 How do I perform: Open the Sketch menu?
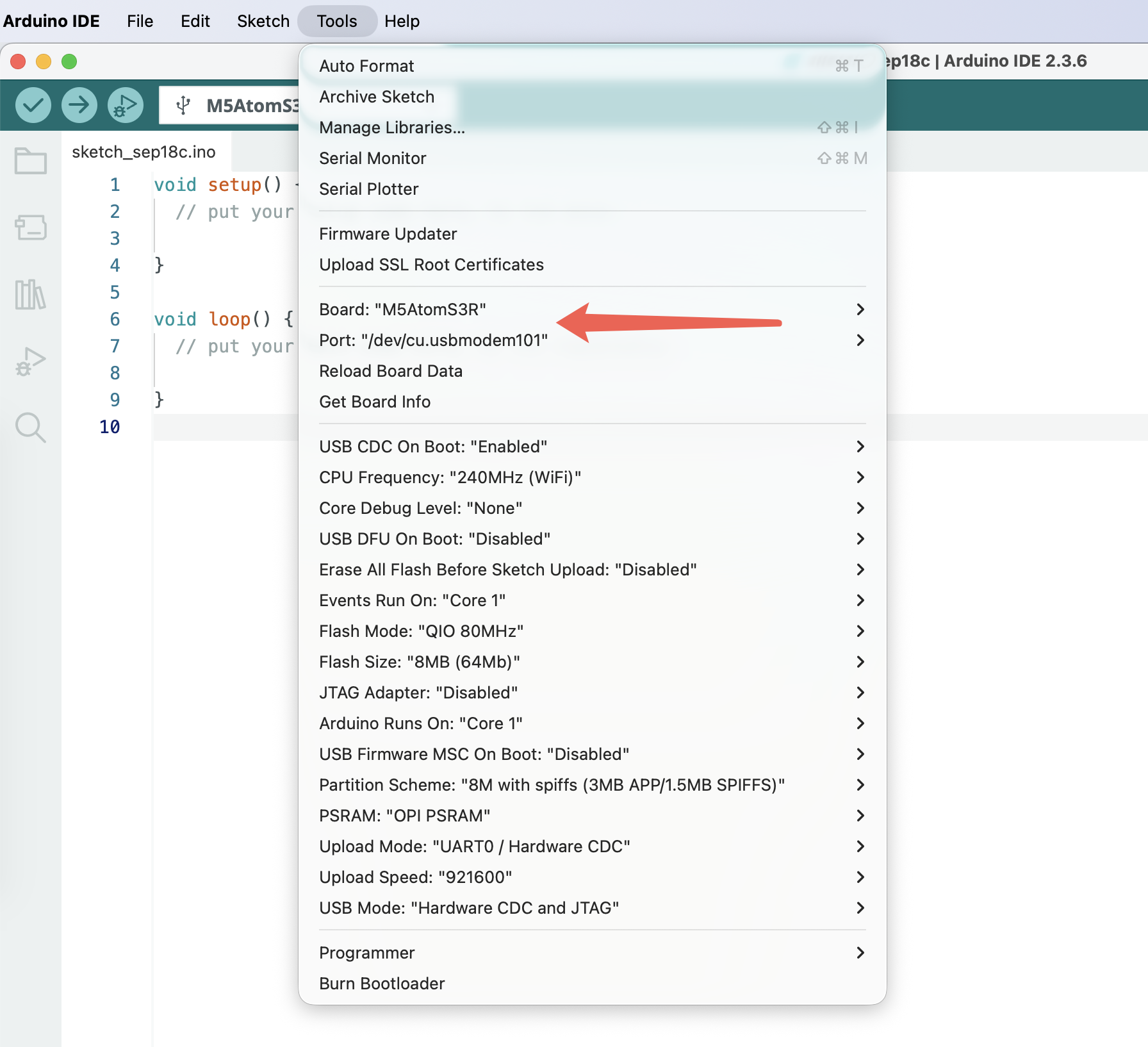coord(263,21)
